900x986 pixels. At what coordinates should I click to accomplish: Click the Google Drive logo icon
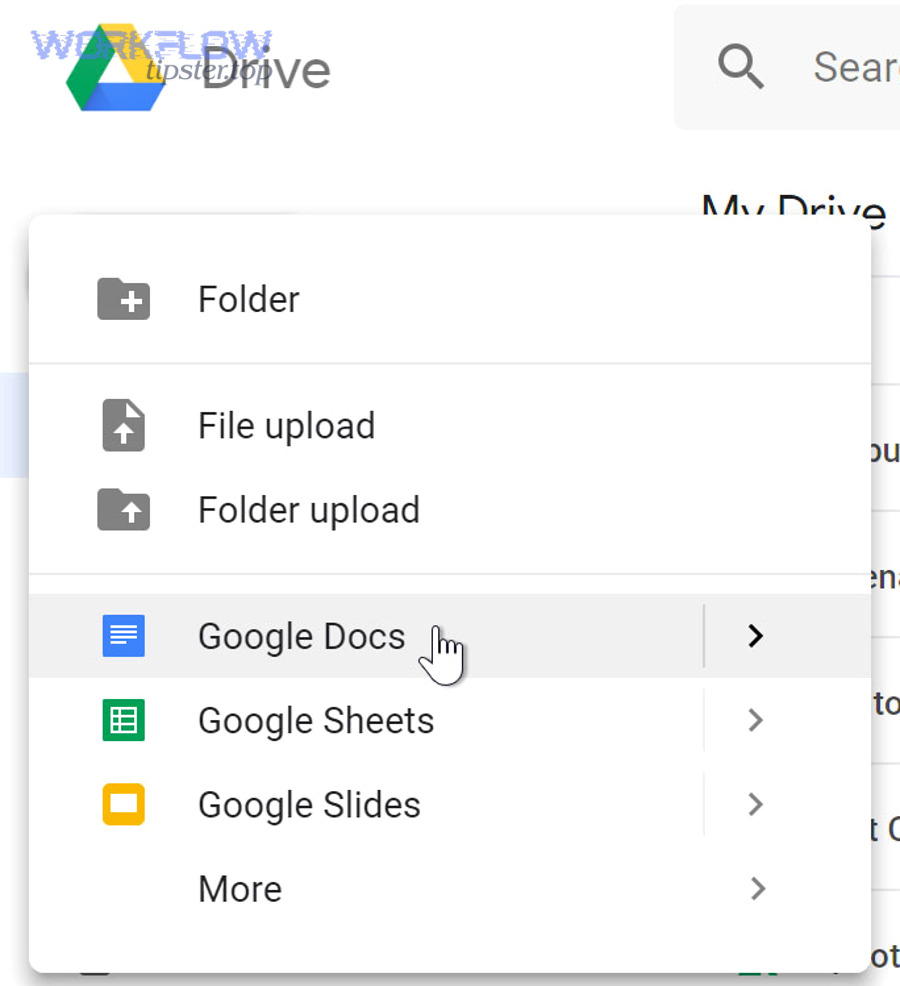coord(117,68)
